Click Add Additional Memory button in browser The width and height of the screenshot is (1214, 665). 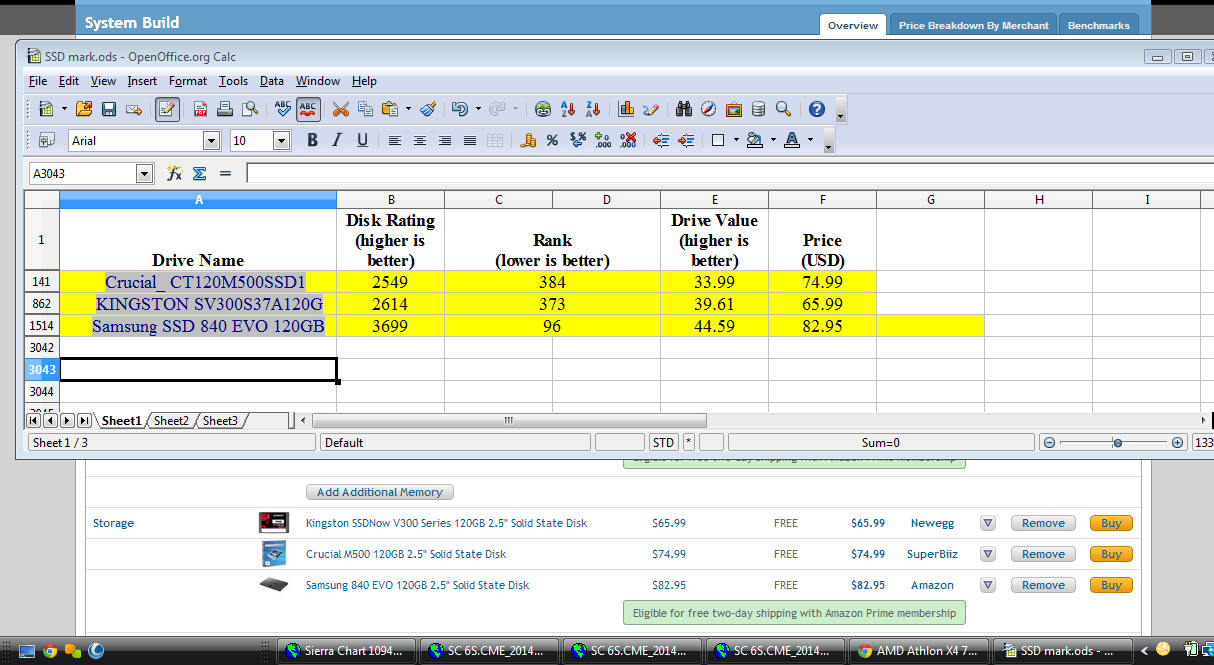click(380, 492)
